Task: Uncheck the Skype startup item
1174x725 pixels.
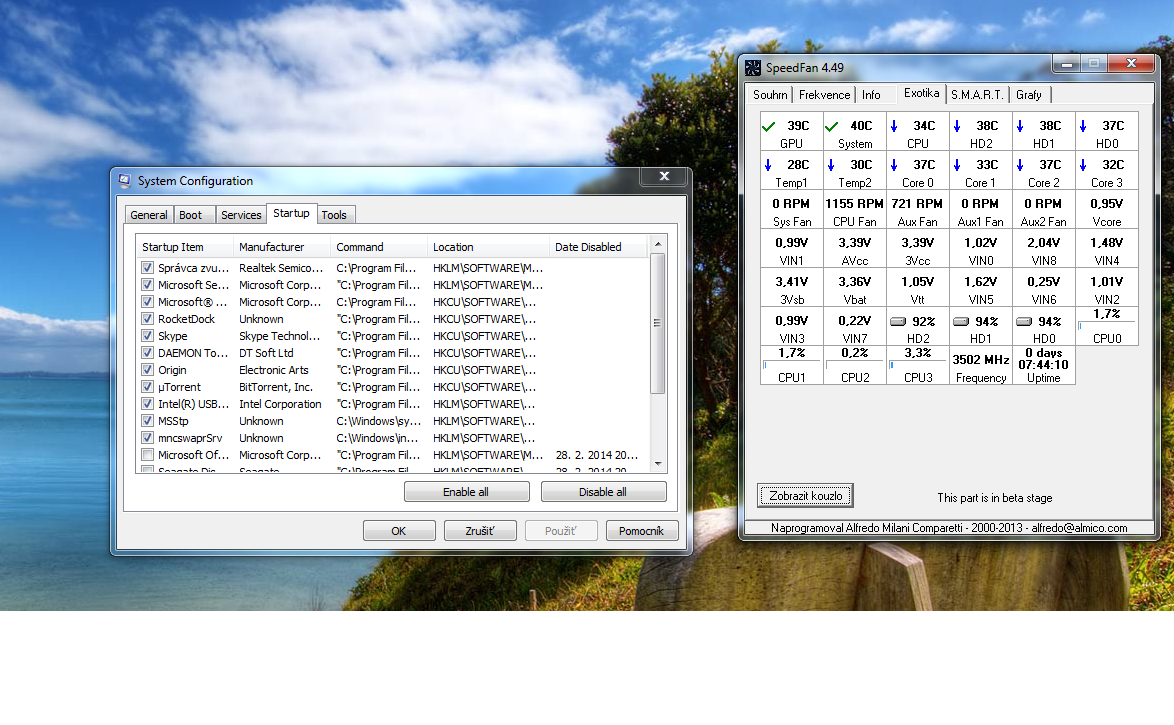Action: (x=148, y=336)
